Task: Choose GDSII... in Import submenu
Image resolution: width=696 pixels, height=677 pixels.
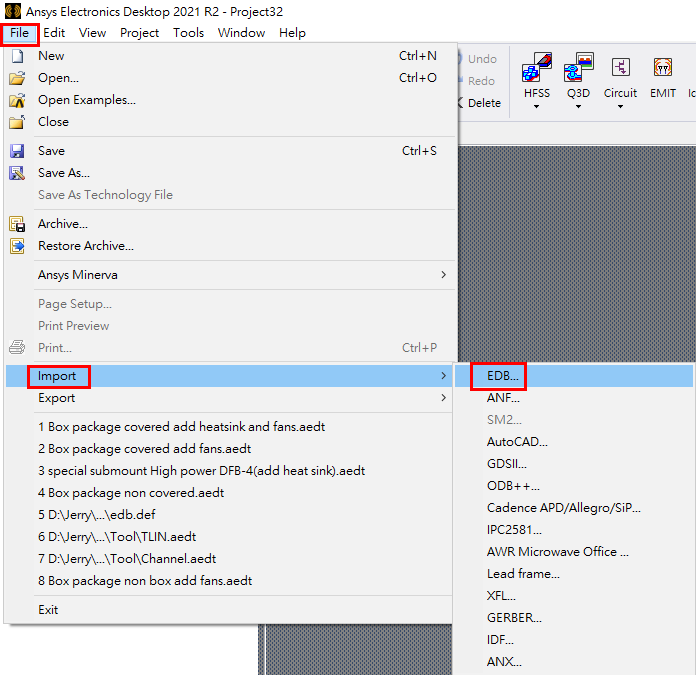Action: (x=573, y=464)
